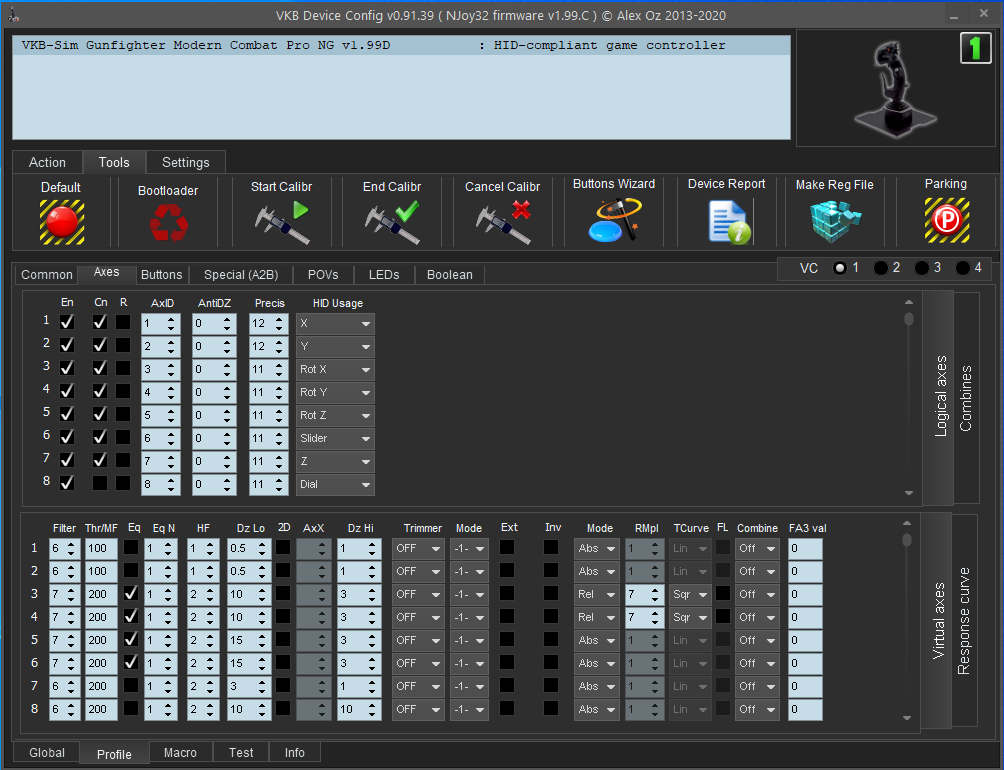Abort using the Cancel Calibr icon
Screen dimensions: 1004x770
click(x=503, y=221)
